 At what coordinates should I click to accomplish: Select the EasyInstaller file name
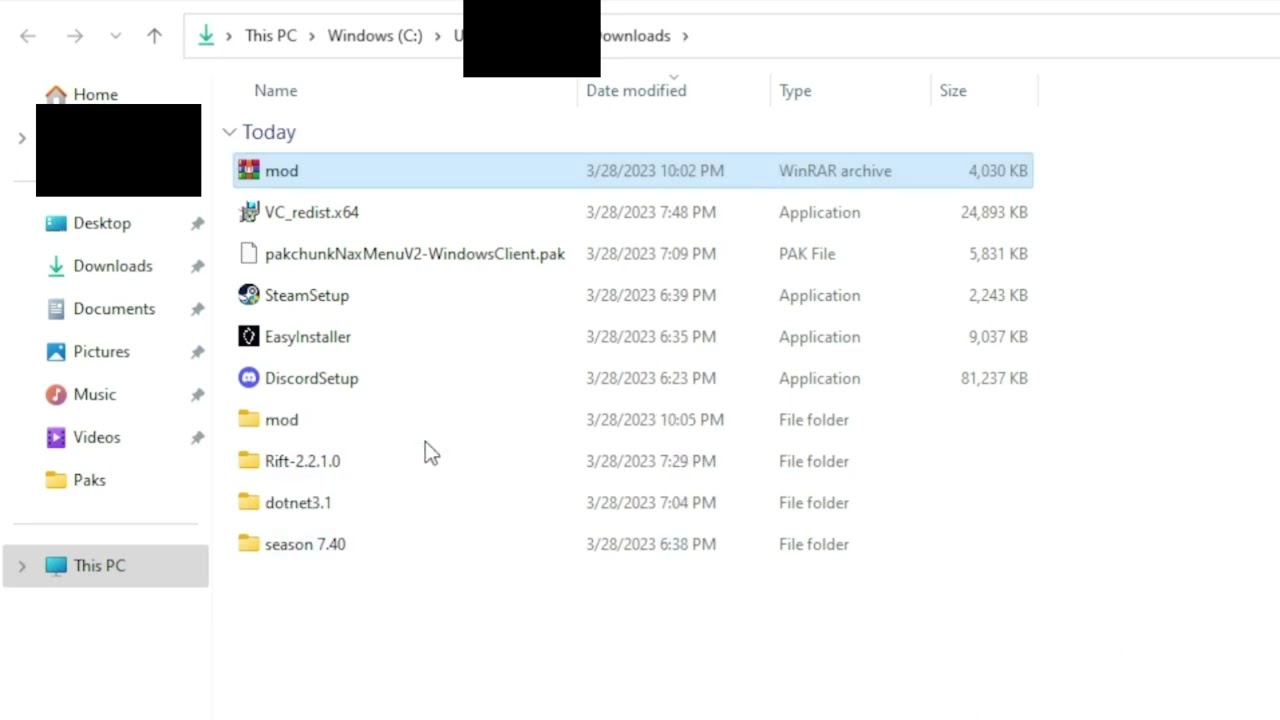(x=308, y=337)
